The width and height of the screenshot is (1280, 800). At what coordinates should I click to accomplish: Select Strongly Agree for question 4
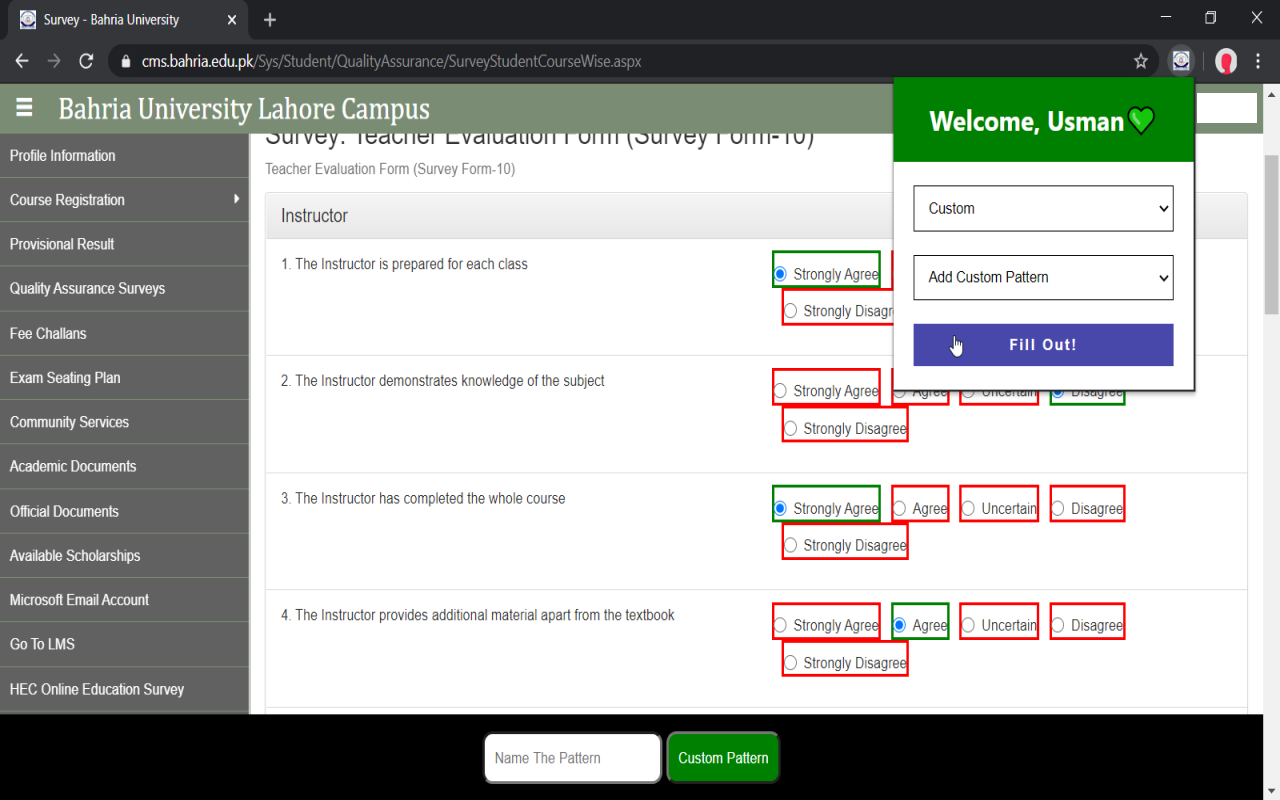tap(780, 625)
